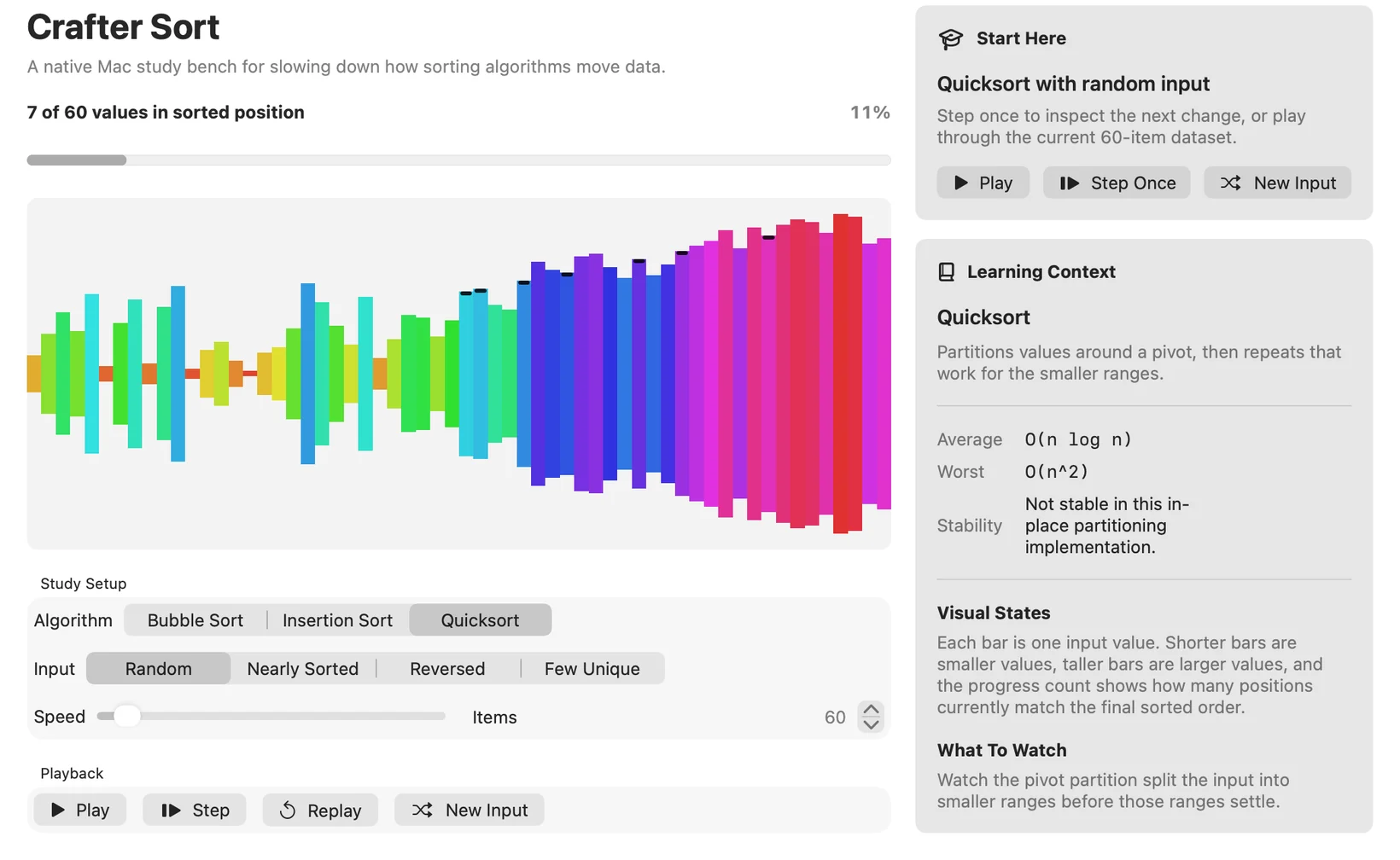Advance one move with the Playback Step button

pyautogui.click(x=195, y=810)
